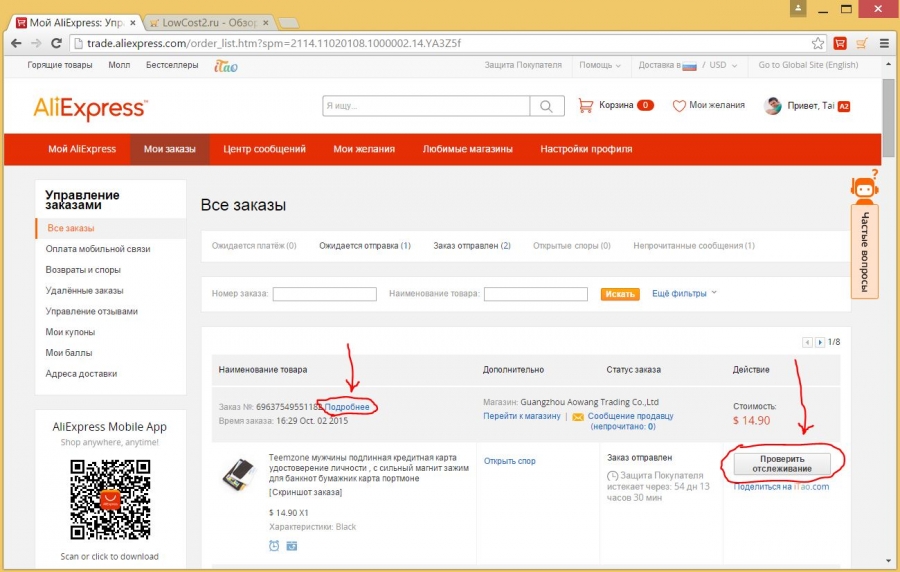Bookmark the page with the star icon
Image resolution: width=900 pixels, height=572 pixels.
818,43
